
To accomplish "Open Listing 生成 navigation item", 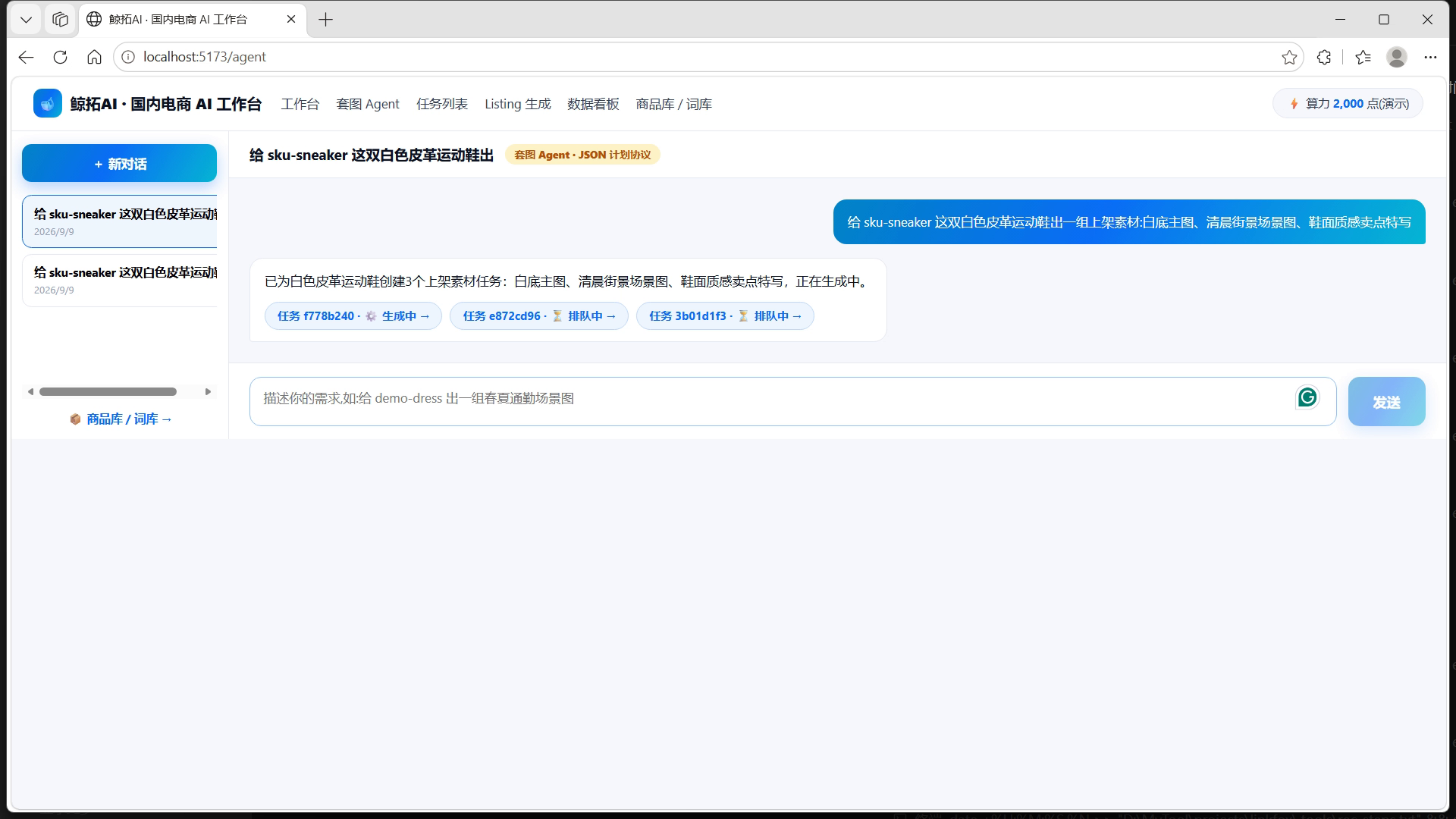I will 518,104.
